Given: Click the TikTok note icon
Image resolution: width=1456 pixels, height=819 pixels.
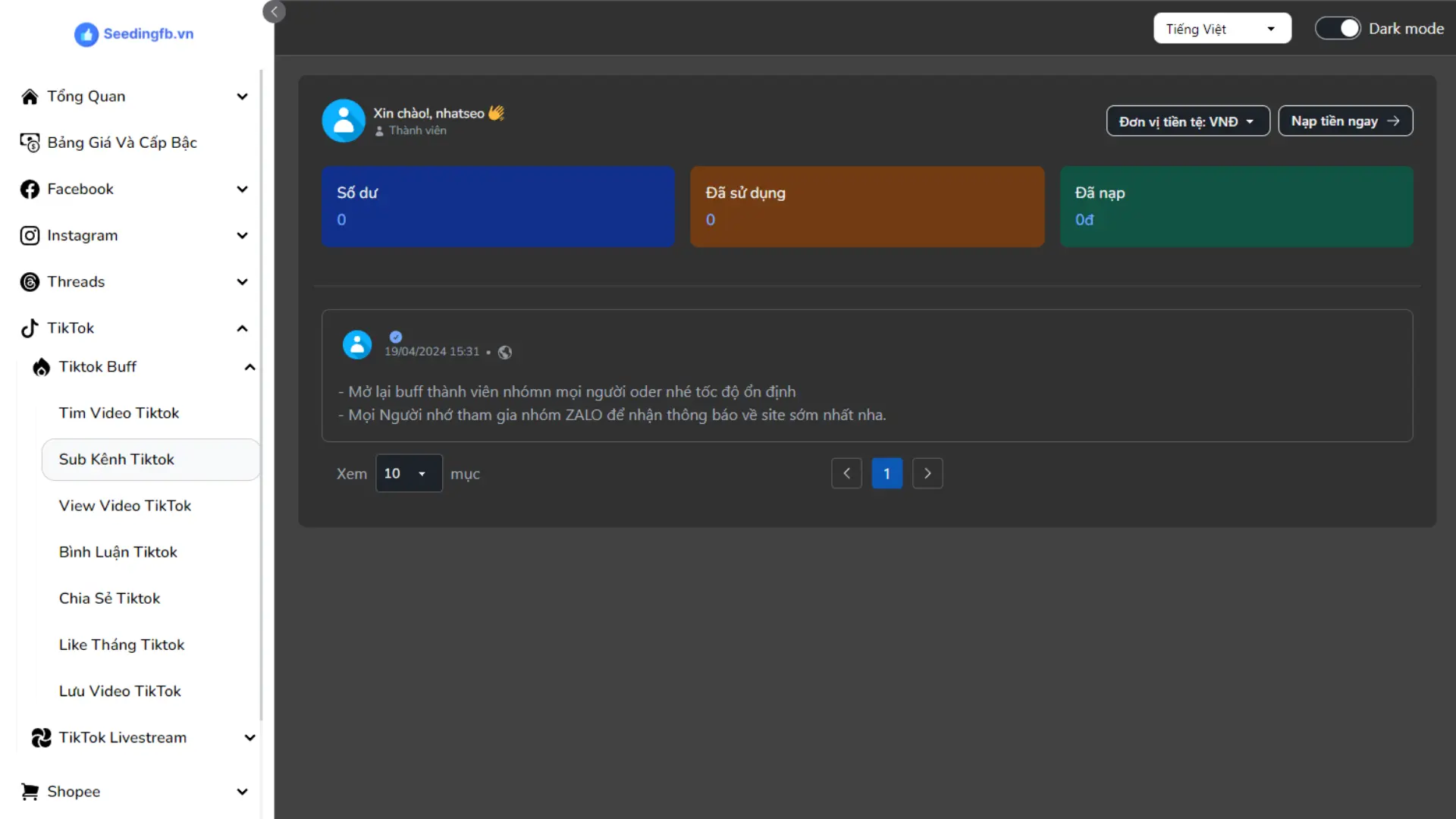Looking at the screenshot, I should [x=30, y=328].
